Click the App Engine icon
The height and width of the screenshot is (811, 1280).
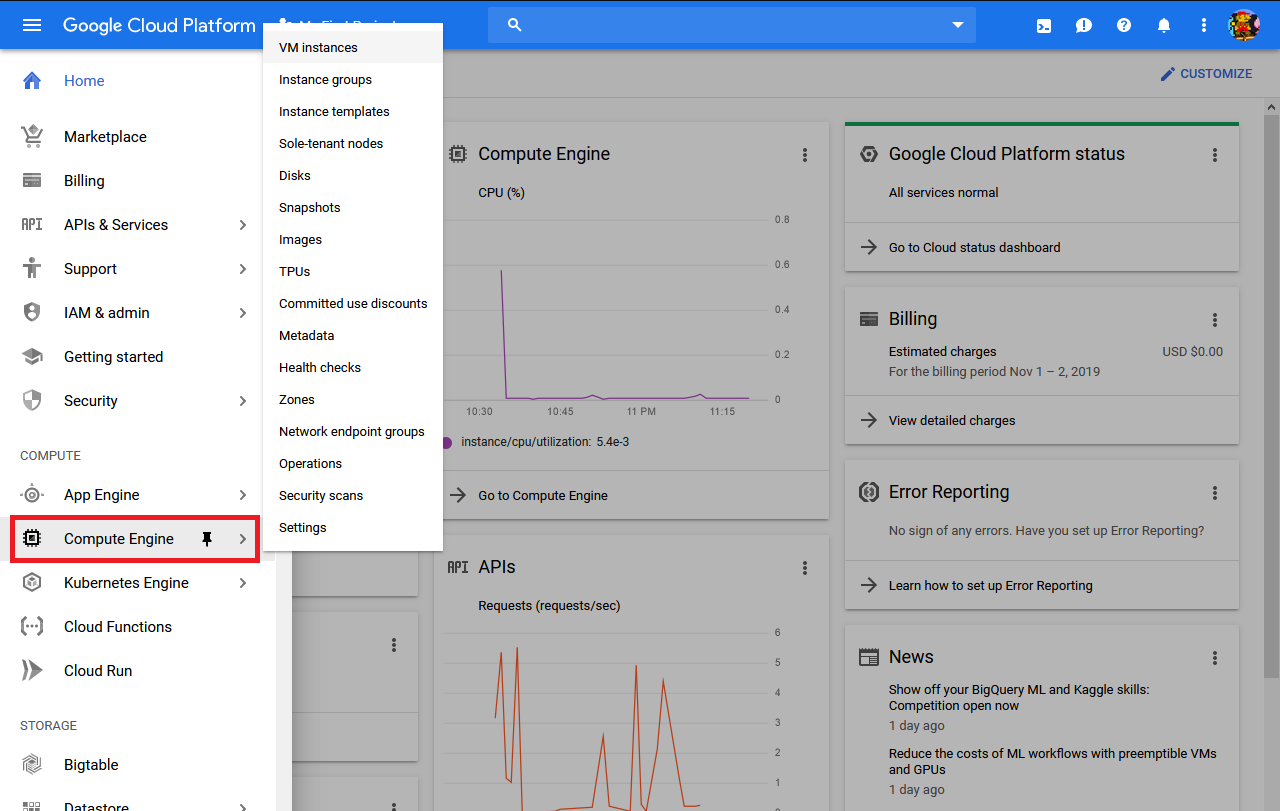point(32,495)
